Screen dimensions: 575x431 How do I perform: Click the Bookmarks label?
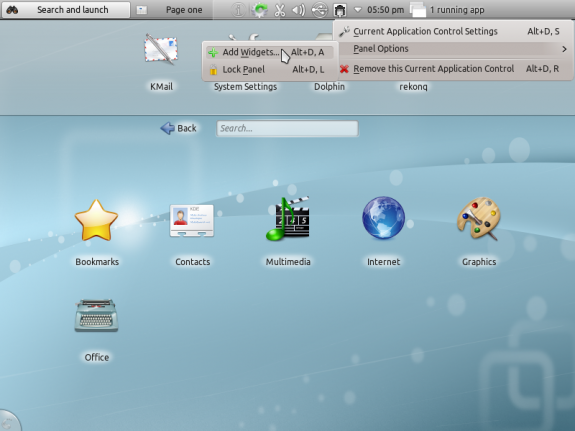tap(97, 262)
